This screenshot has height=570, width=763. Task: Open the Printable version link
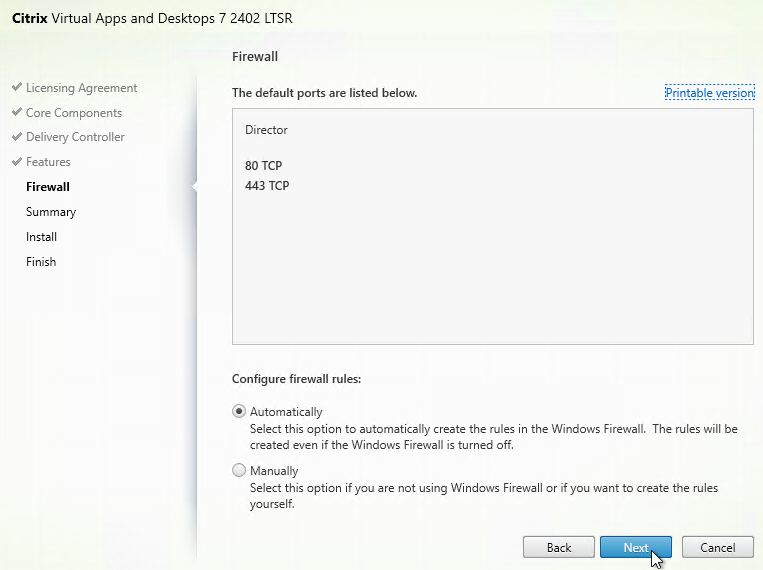pyautogui.click(x=709, y=92)
